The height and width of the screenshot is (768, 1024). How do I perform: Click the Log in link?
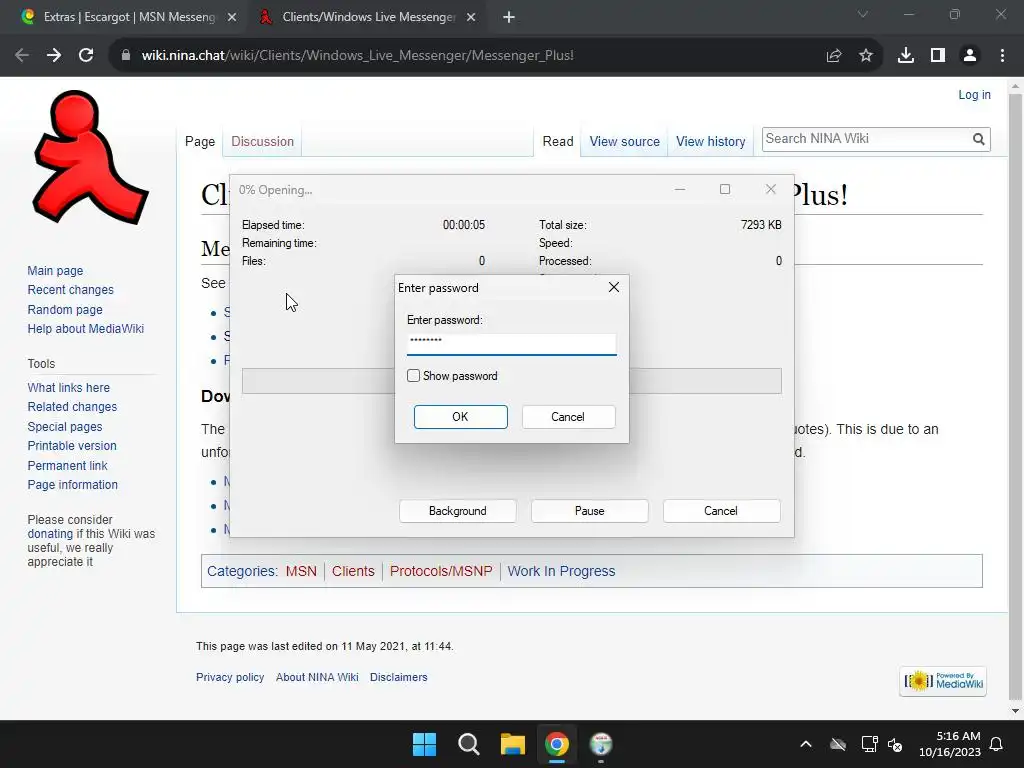[974, 95]
